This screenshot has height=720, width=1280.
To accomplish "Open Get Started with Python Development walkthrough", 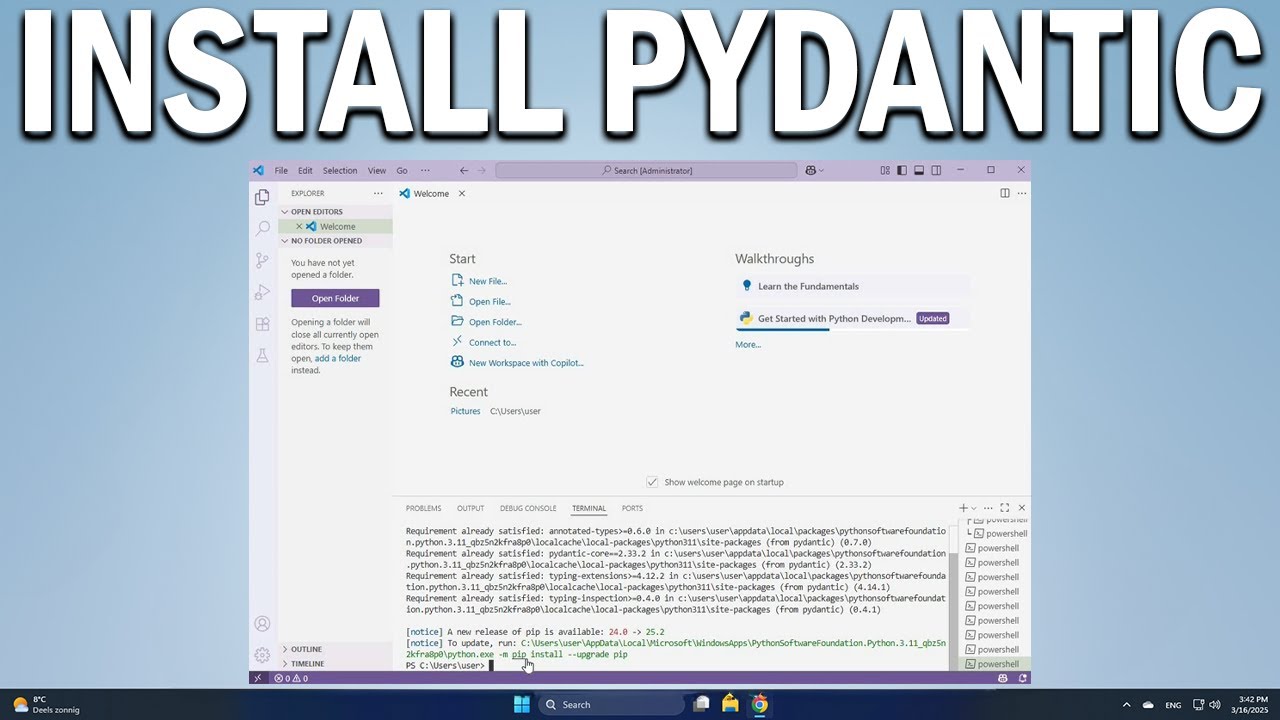I will [852, 318].
